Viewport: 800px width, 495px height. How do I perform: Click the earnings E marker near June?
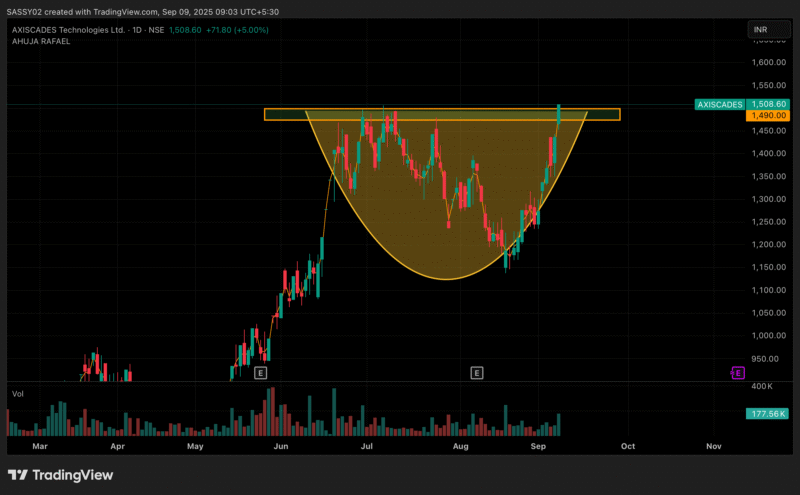pyautogui.click(x=260, y=373)
